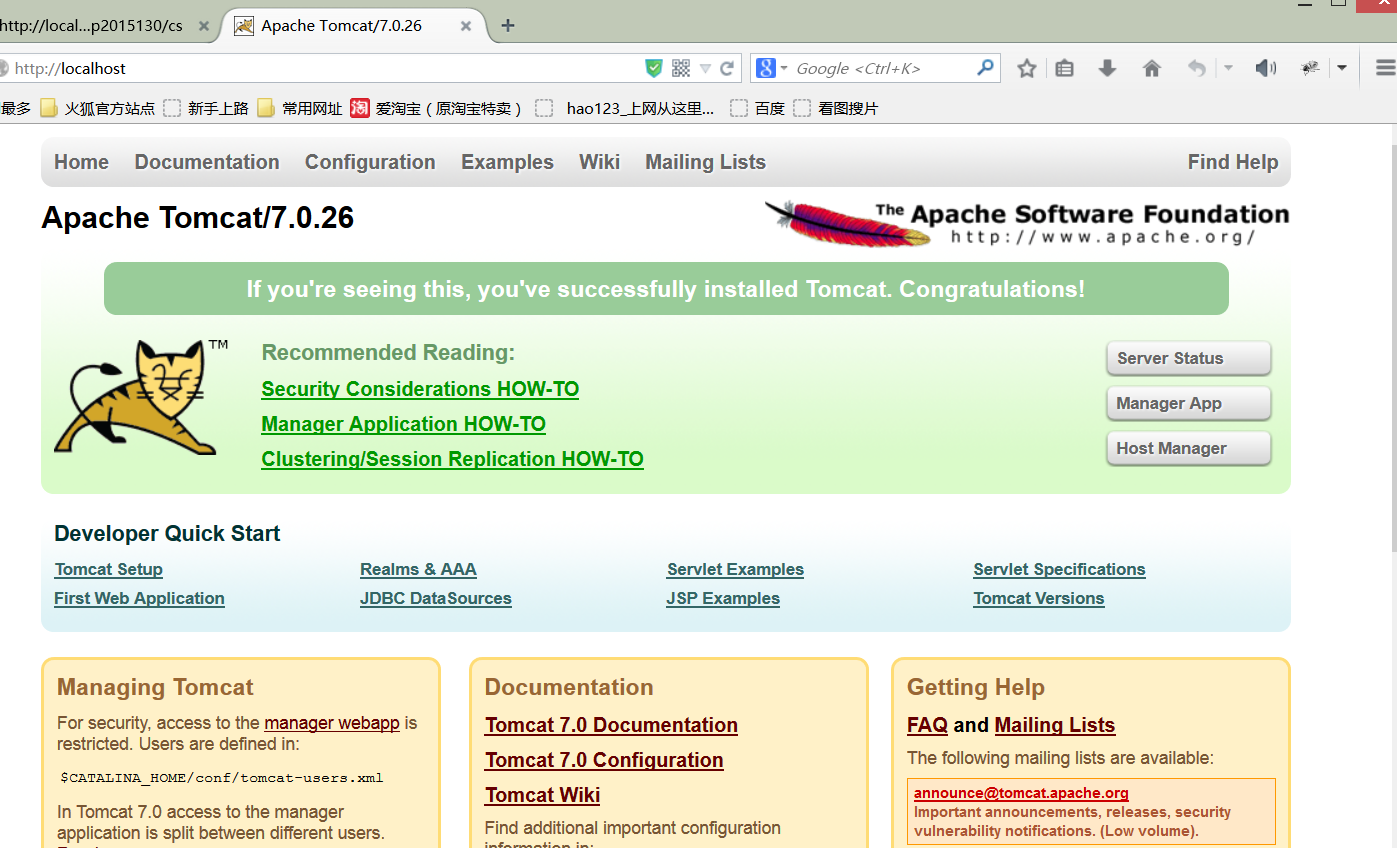Open the 常用网址 bookmark folder
Viewport: 1397px width, 848px height.
[299, 108]
